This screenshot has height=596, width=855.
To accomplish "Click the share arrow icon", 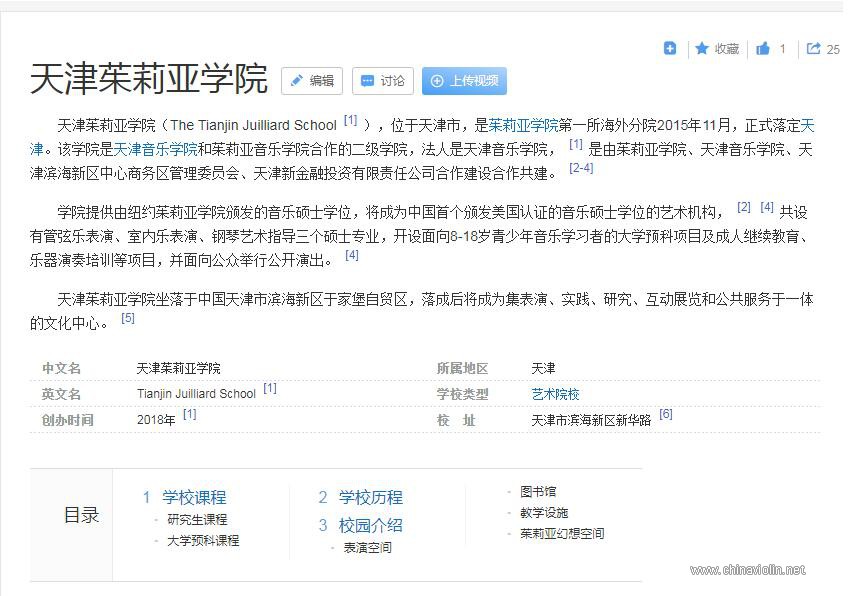I will (813, 49).
